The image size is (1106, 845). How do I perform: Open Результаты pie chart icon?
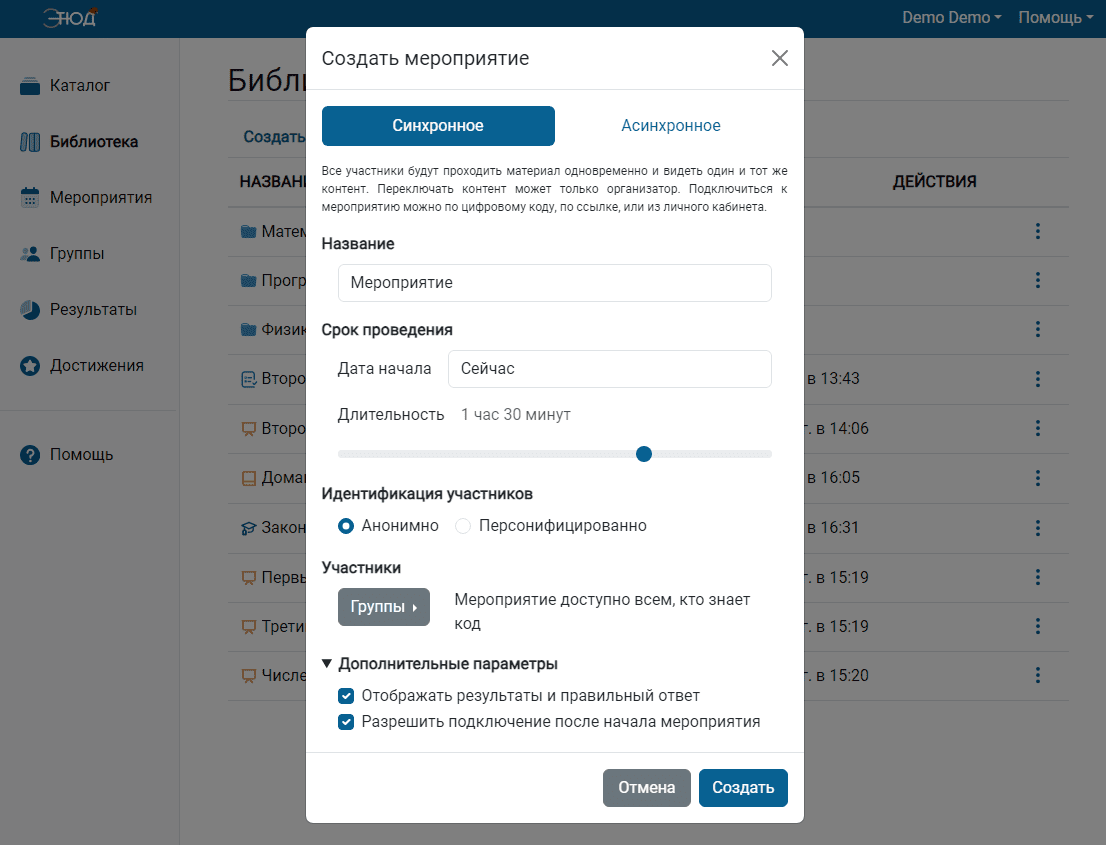pos(30,310)
